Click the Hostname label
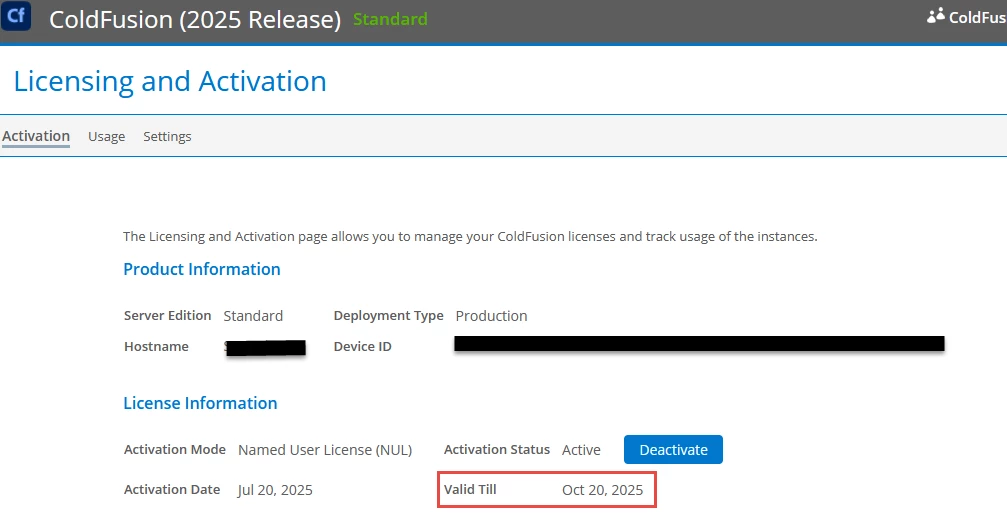Viewport: 1007px width, 522px height. [156, 347]
